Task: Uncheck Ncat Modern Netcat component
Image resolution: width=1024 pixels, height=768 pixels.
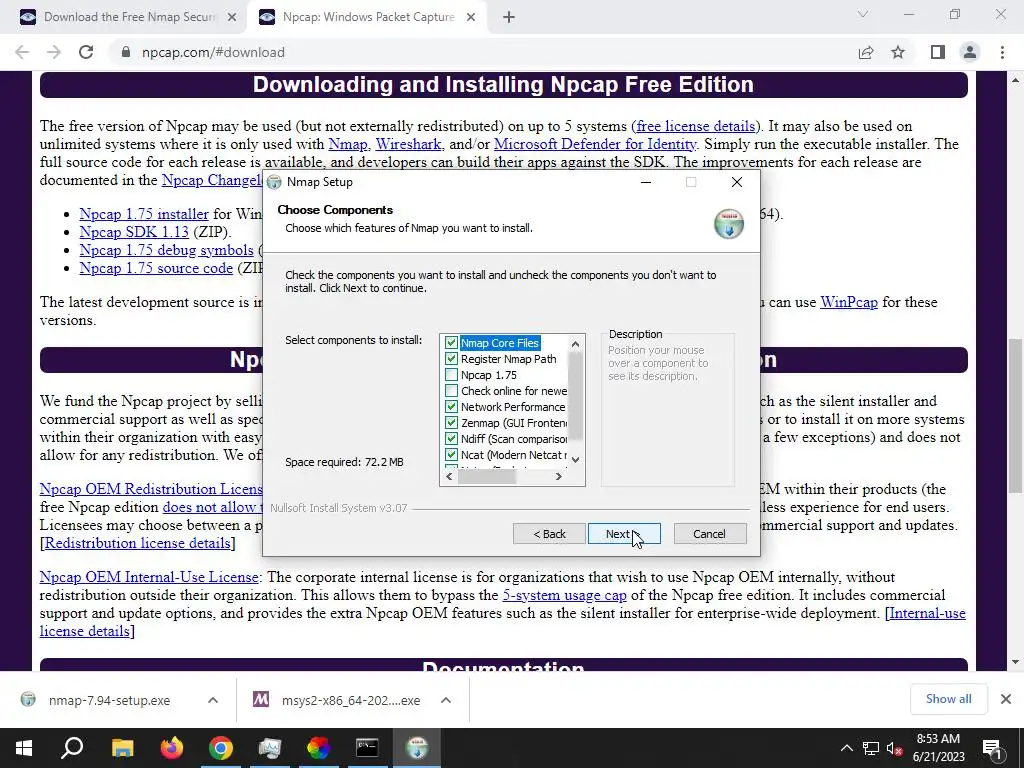Action: pyautogui.click(x=451, y=455)
